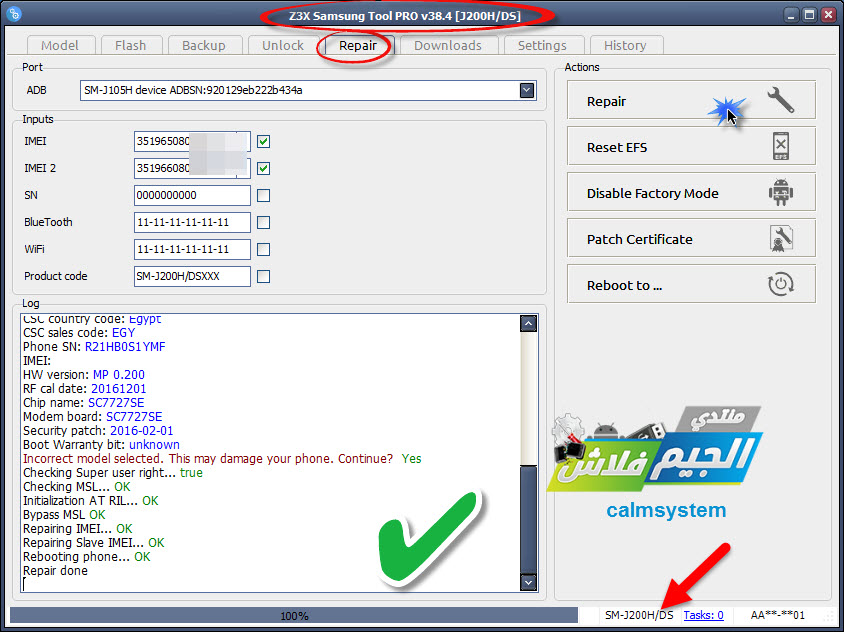Enable the Product code checkbox
The width and height of the screenshot is (844, 632).
tap(263, 276)
